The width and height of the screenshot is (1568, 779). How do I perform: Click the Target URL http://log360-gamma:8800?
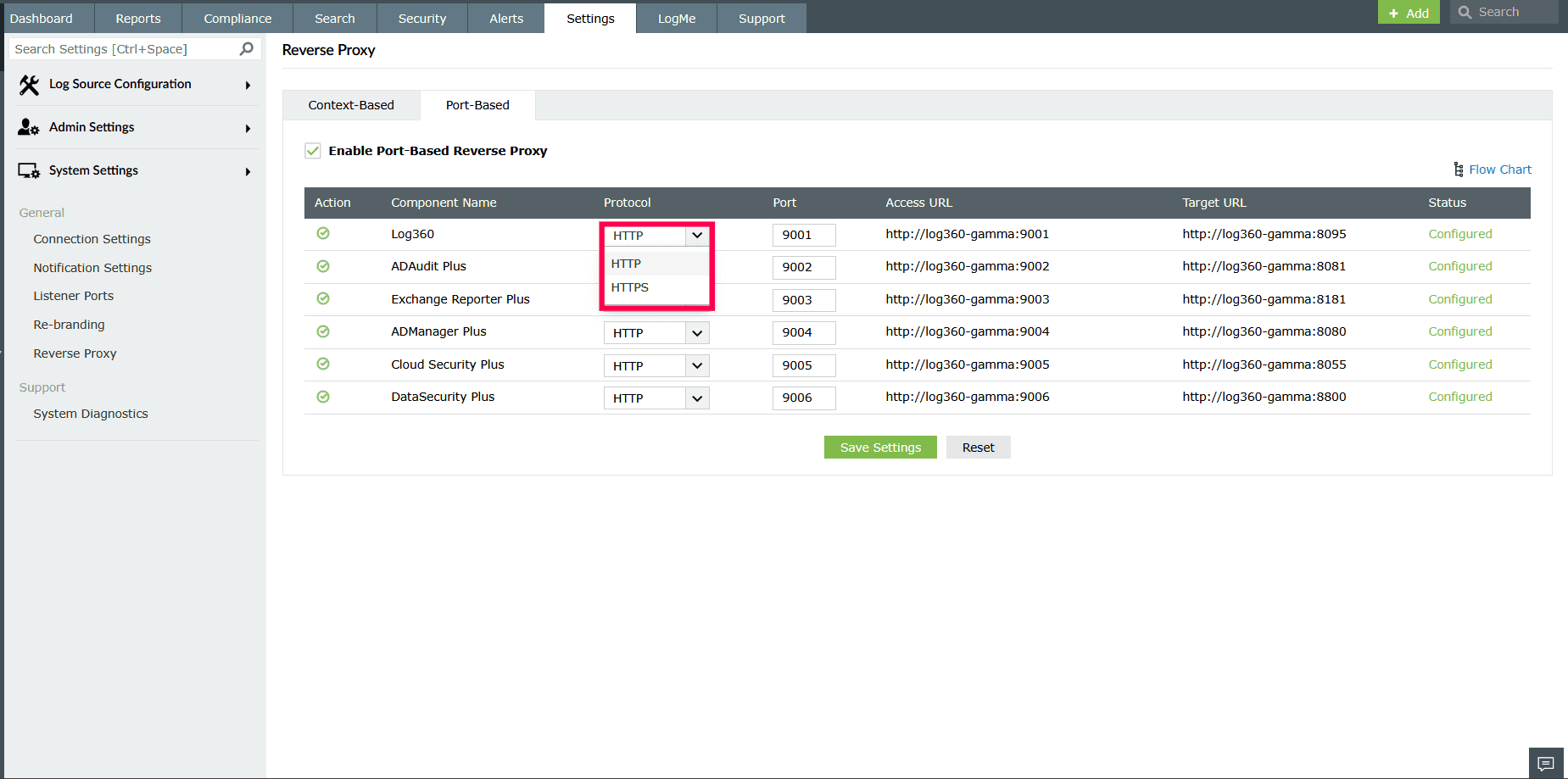tap(1264, 397)
